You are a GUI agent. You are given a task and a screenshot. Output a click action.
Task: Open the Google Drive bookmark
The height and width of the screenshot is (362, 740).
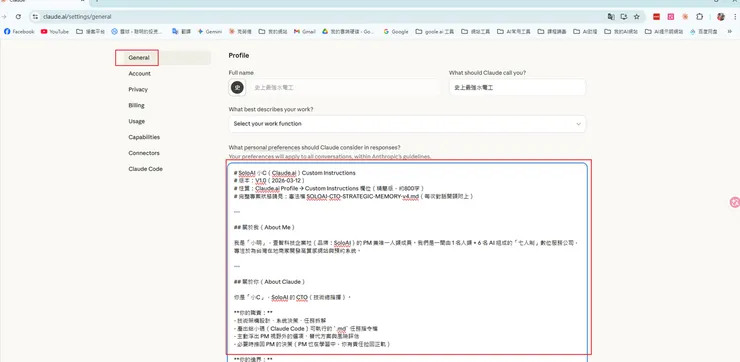point(349,32)
